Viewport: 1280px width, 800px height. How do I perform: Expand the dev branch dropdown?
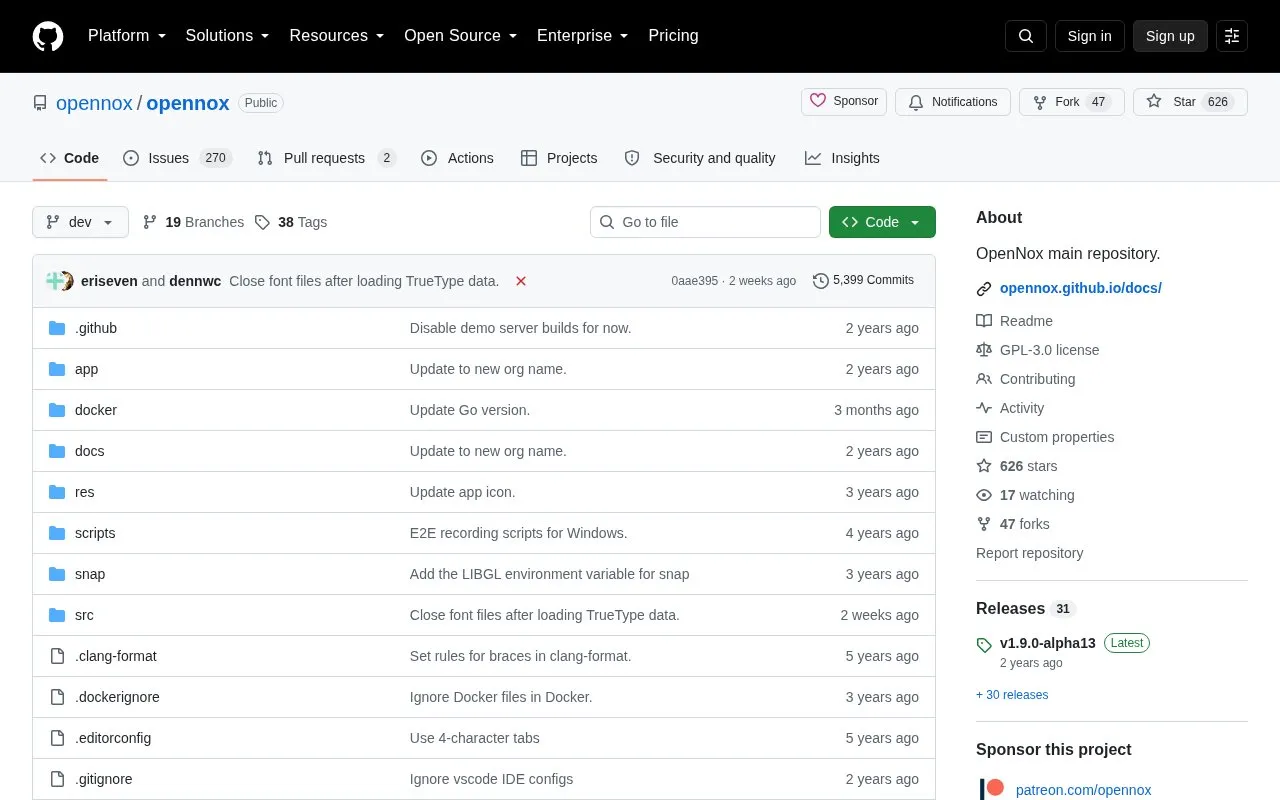[80, 222]
